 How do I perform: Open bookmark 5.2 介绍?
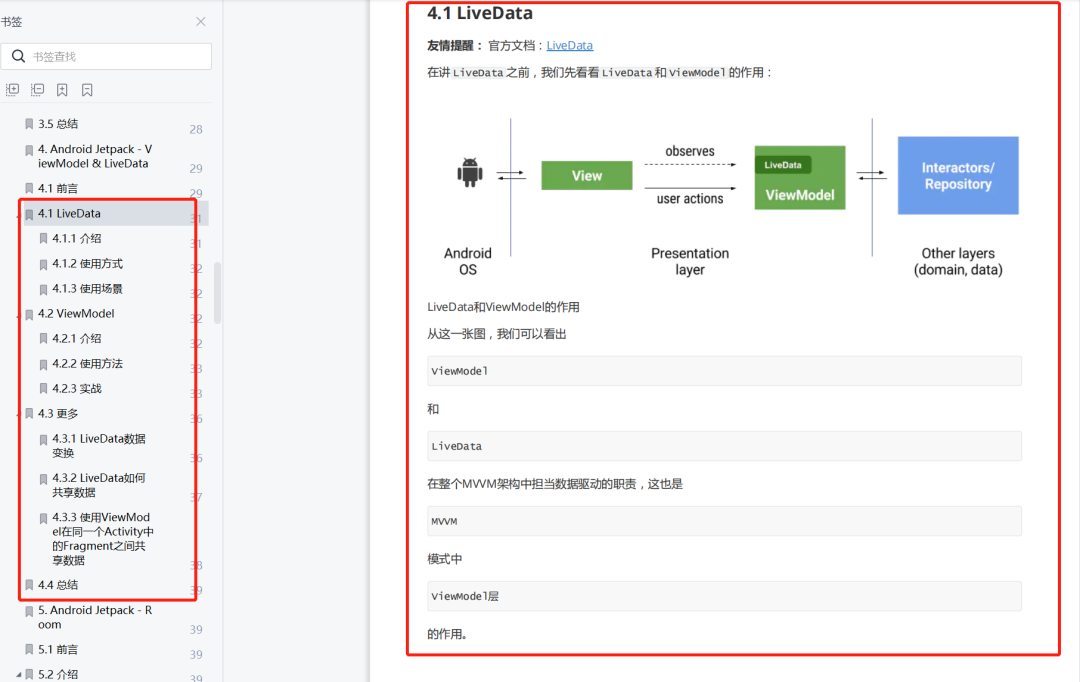(58, 674)
